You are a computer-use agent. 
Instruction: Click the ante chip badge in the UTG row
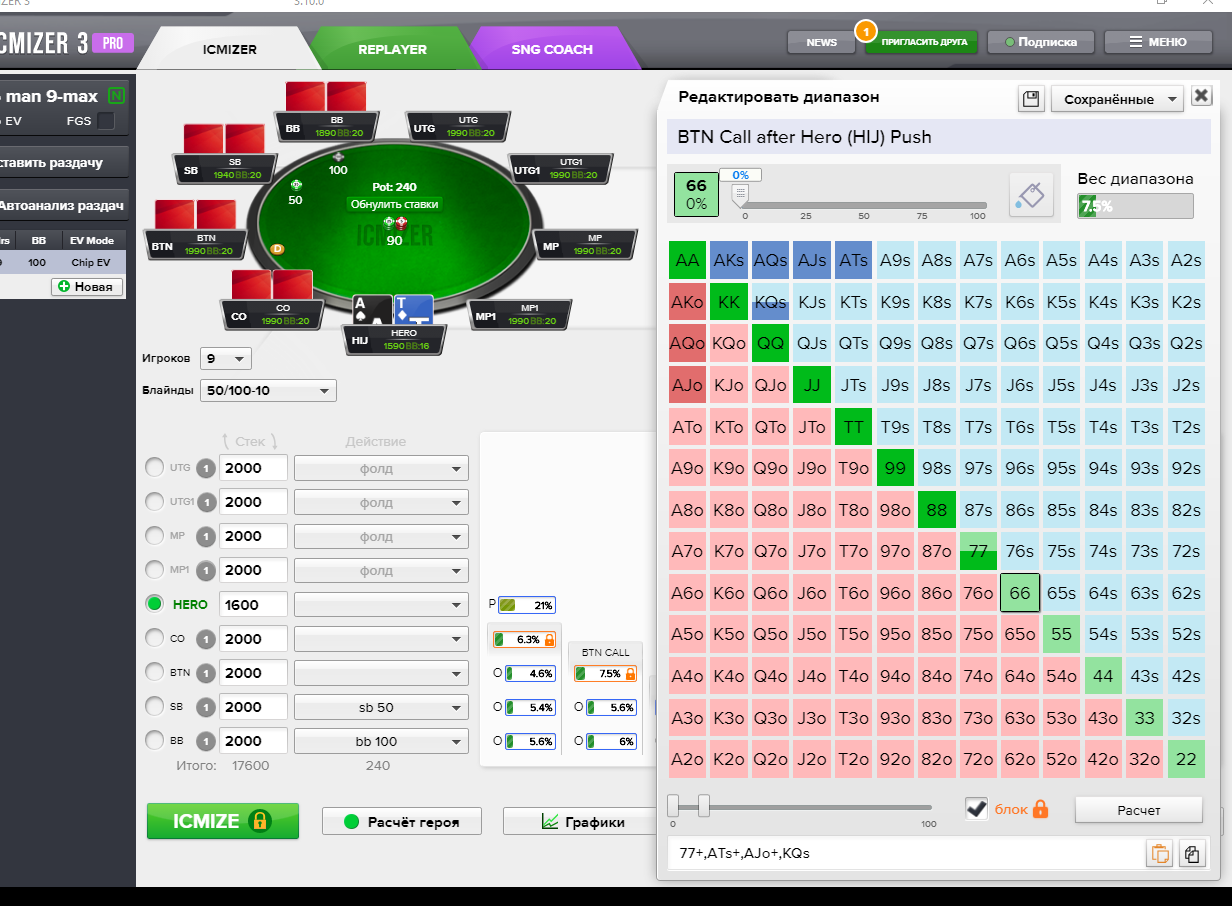205,467
